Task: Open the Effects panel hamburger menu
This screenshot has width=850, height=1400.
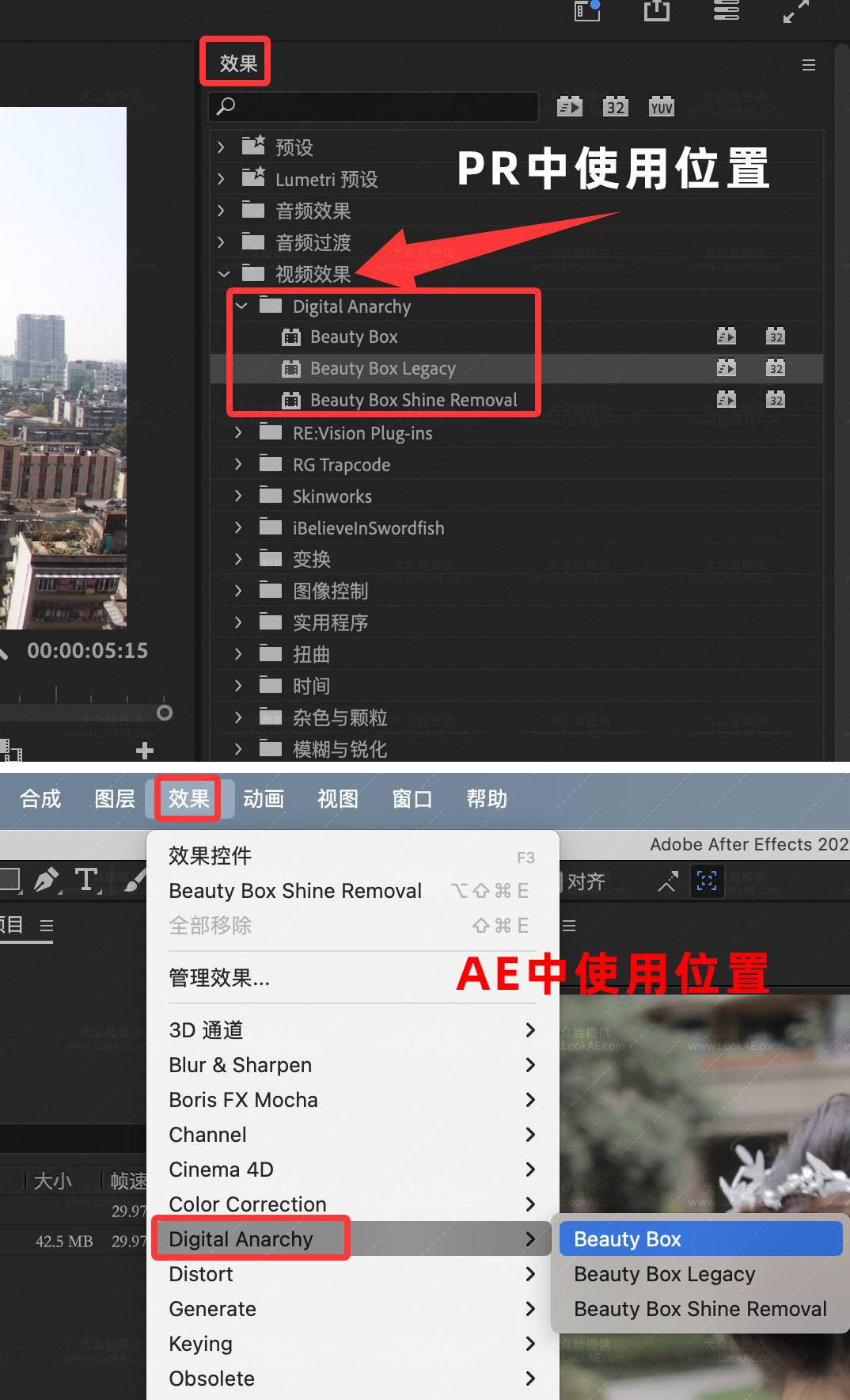Action: (x=808, y=65)
